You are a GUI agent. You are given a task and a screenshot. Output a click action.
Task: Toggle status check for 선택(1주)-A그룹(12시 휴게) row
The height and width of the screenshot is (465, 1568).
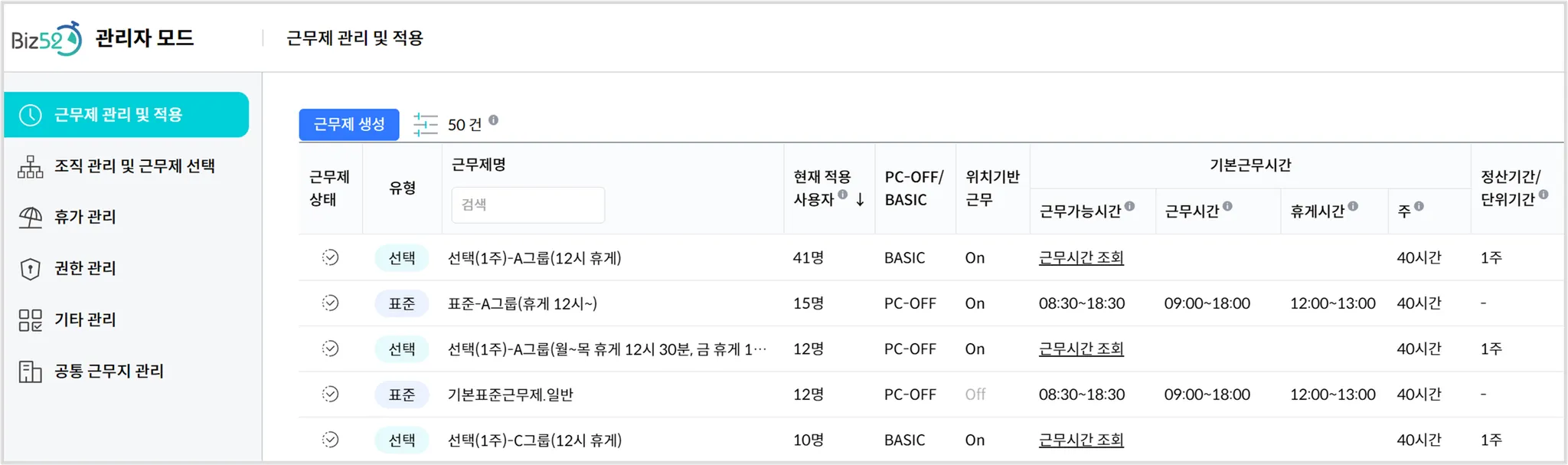coord(330,257)
